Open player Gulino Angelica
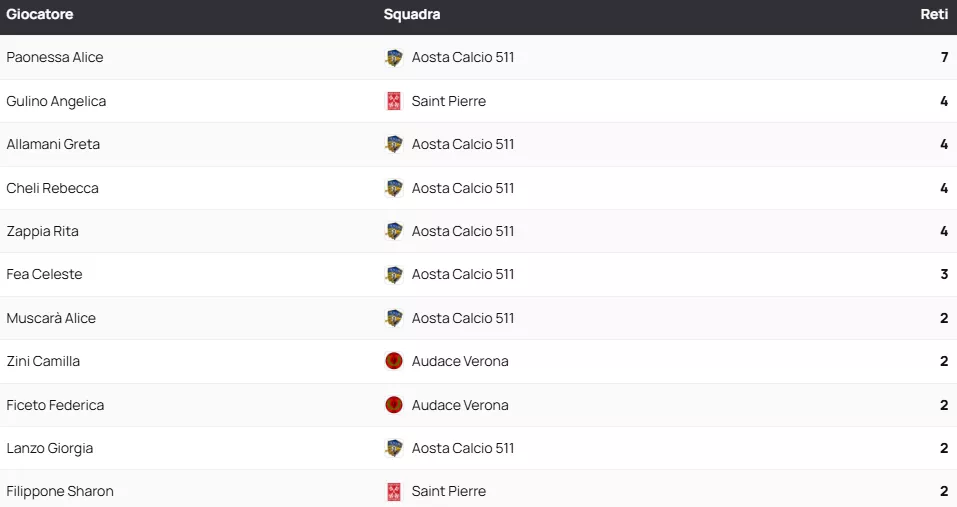The height and width of the screenshot is (507, 957). 56,101
